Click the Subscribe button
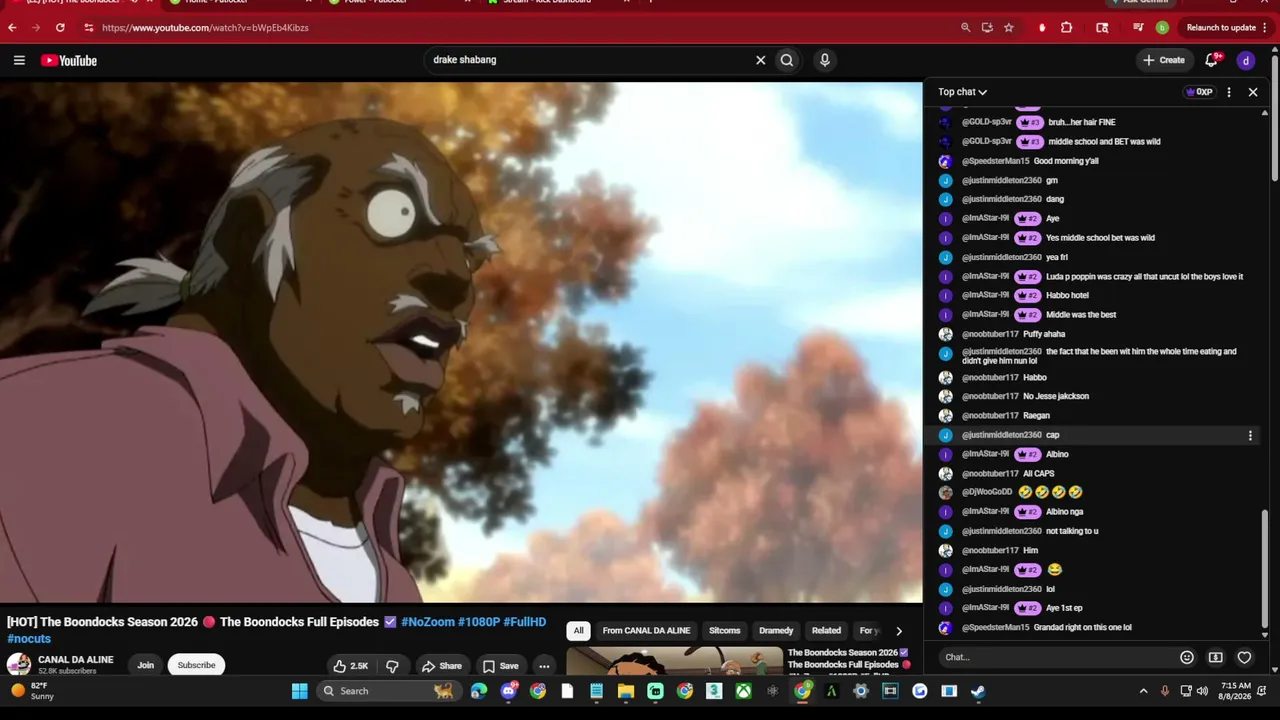The image size is (1280, 720). pyautogui.click(x=196, y=666)
